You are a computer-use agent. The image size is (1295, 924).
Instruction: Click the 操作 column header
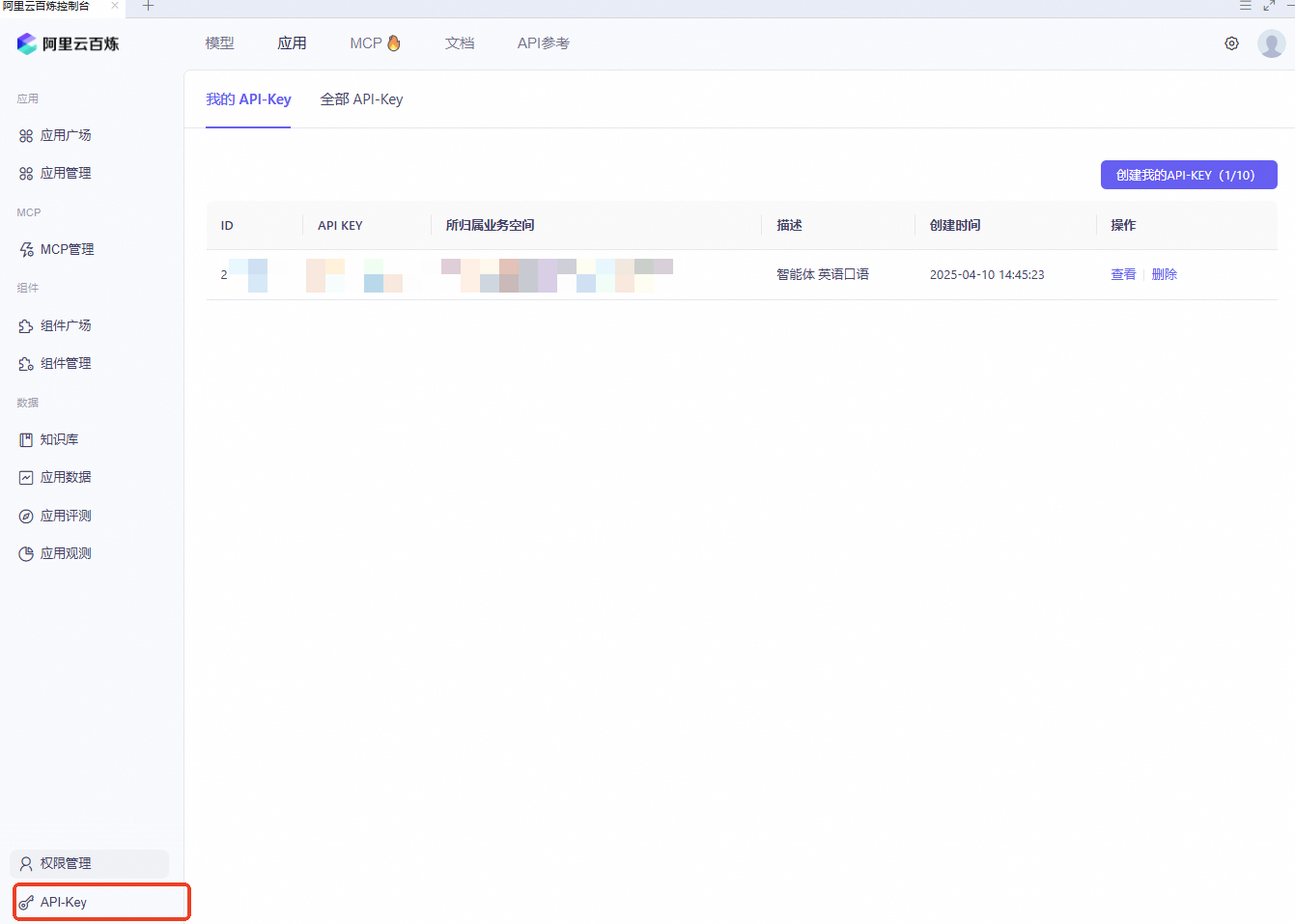click(1123, 226)
